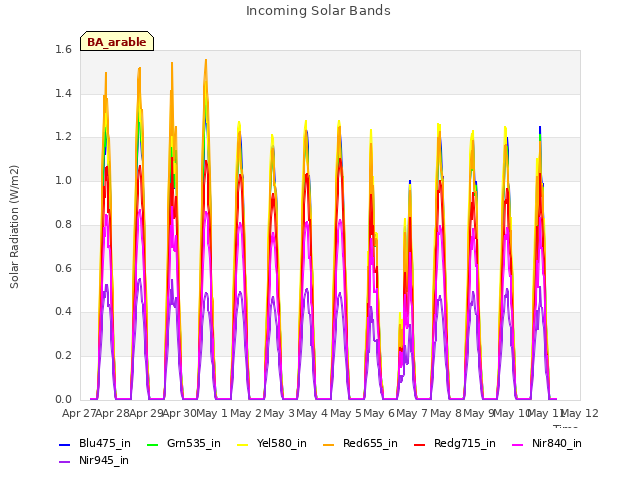Click the blue Blu475_in legend swatch
Image resolution: width=640 pixels, height=480 pixels.
(x=64, y=444)
